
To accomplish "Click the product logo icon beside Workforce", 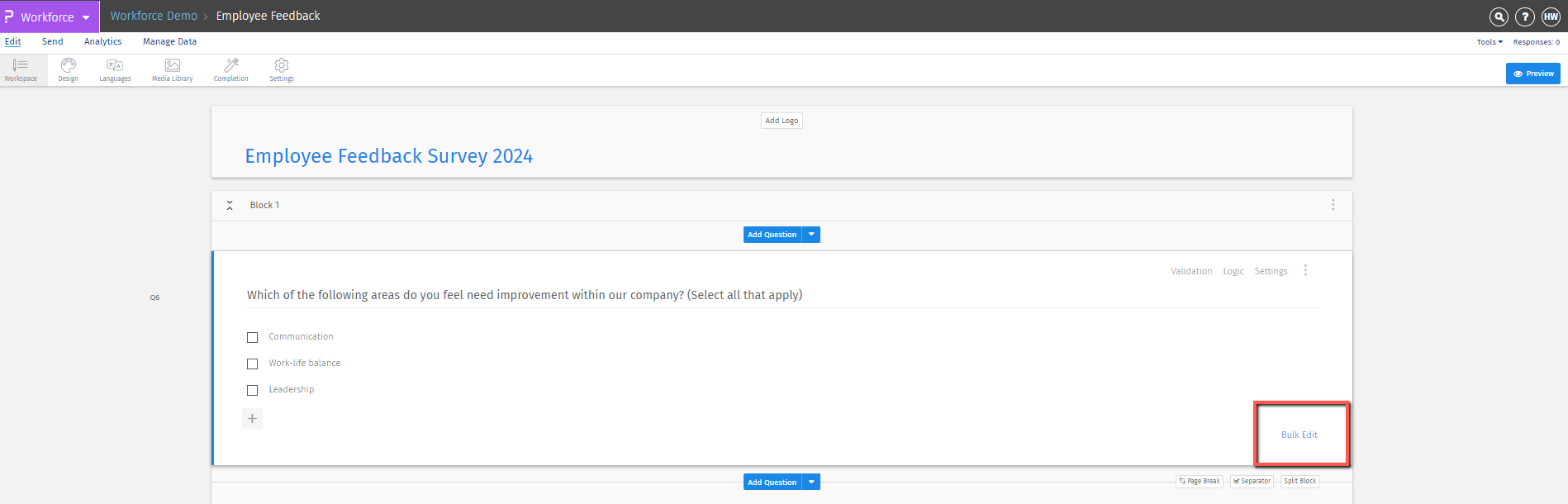I will point(9,16).
